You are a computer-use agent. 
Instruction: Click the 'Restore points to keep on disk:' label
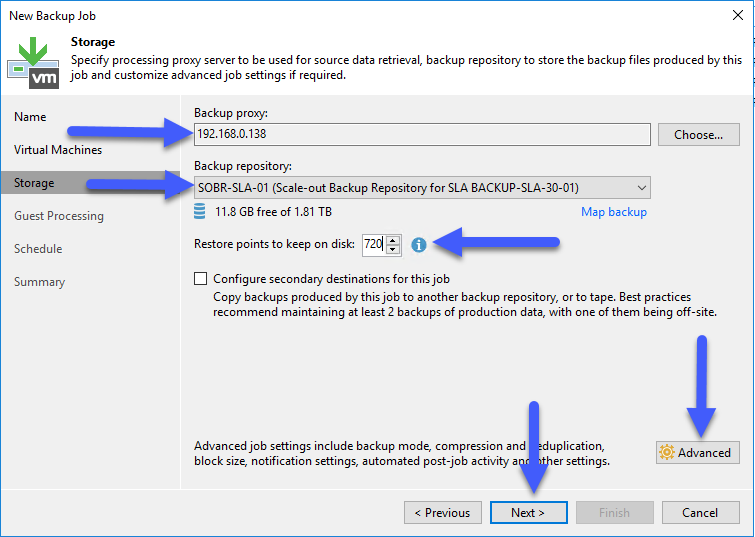point(274,244)
